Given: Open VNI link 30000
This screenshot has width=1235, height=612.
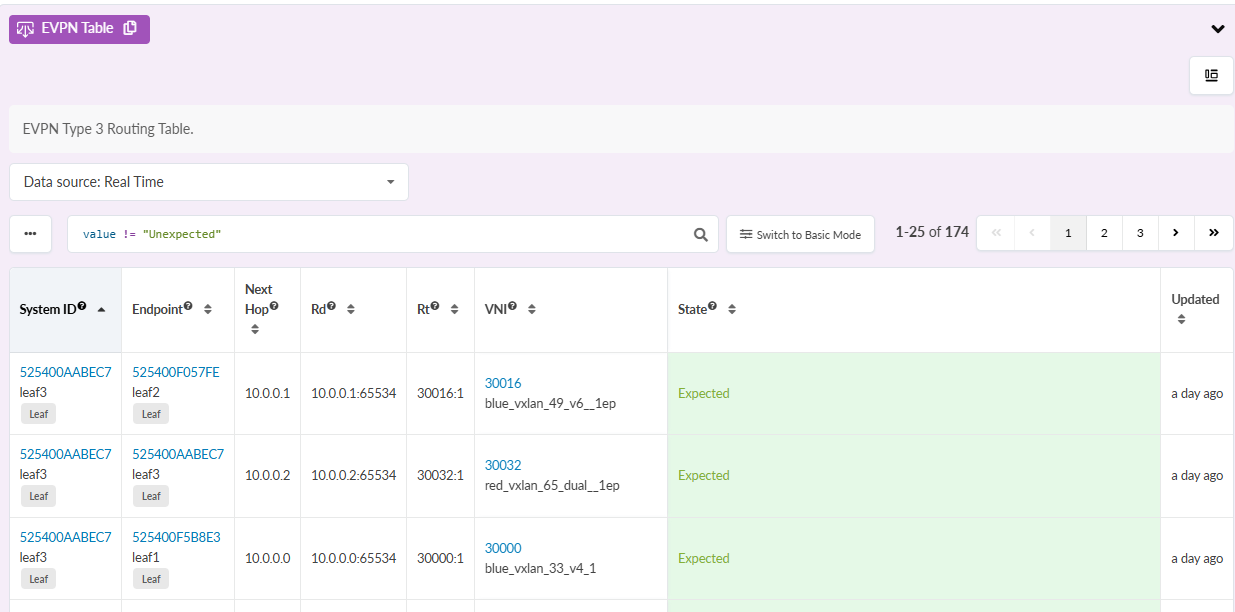Looking at the screenshot, I should point(503,548).
